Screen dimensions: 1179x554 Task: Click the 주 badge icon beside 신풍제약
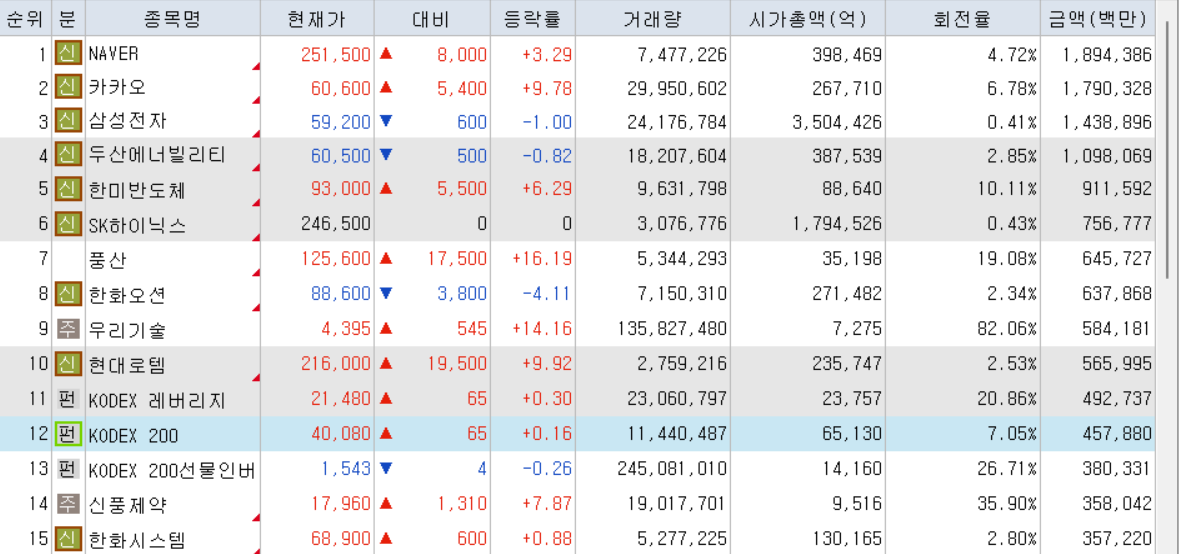(68, 504)
